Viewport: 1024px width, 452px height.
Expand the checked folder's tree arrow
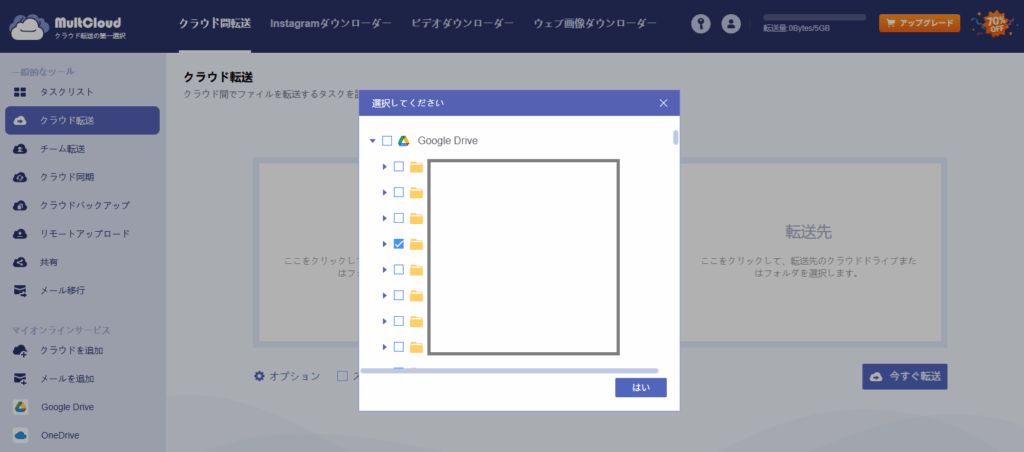coord(385,243)
